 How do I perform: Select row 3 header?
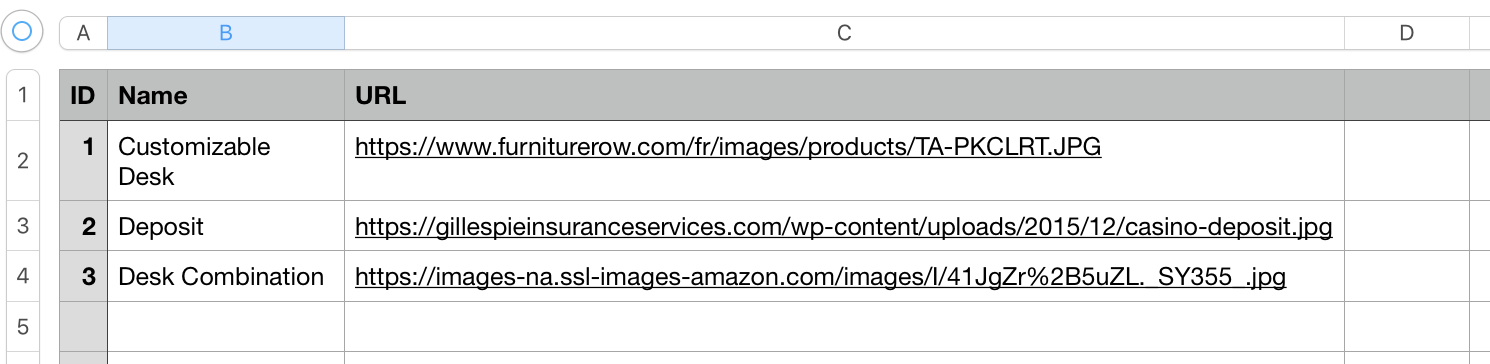tap(23, 226)
